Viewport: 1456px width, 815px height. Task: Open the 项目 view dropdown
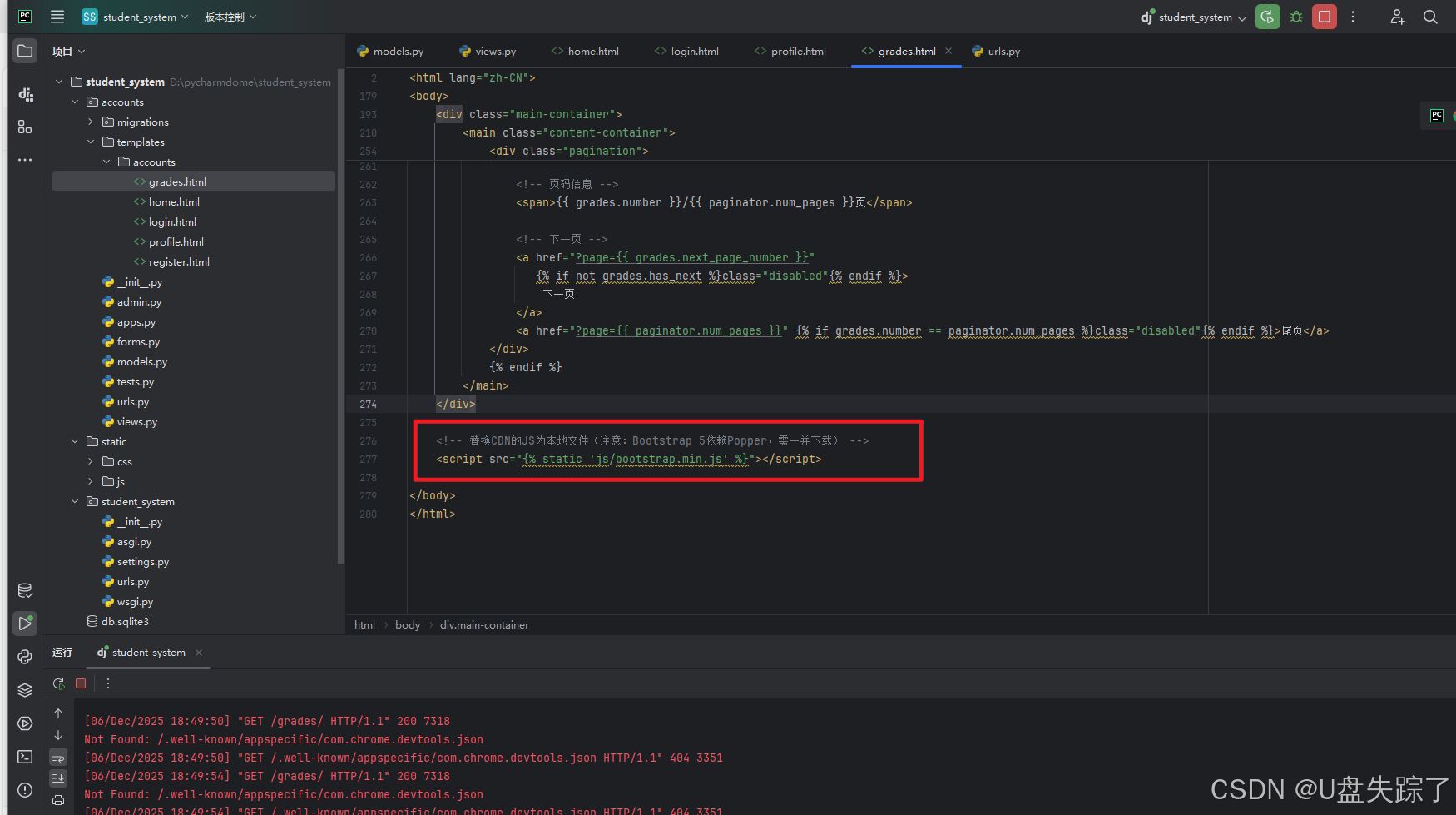[x=69, y=51]
